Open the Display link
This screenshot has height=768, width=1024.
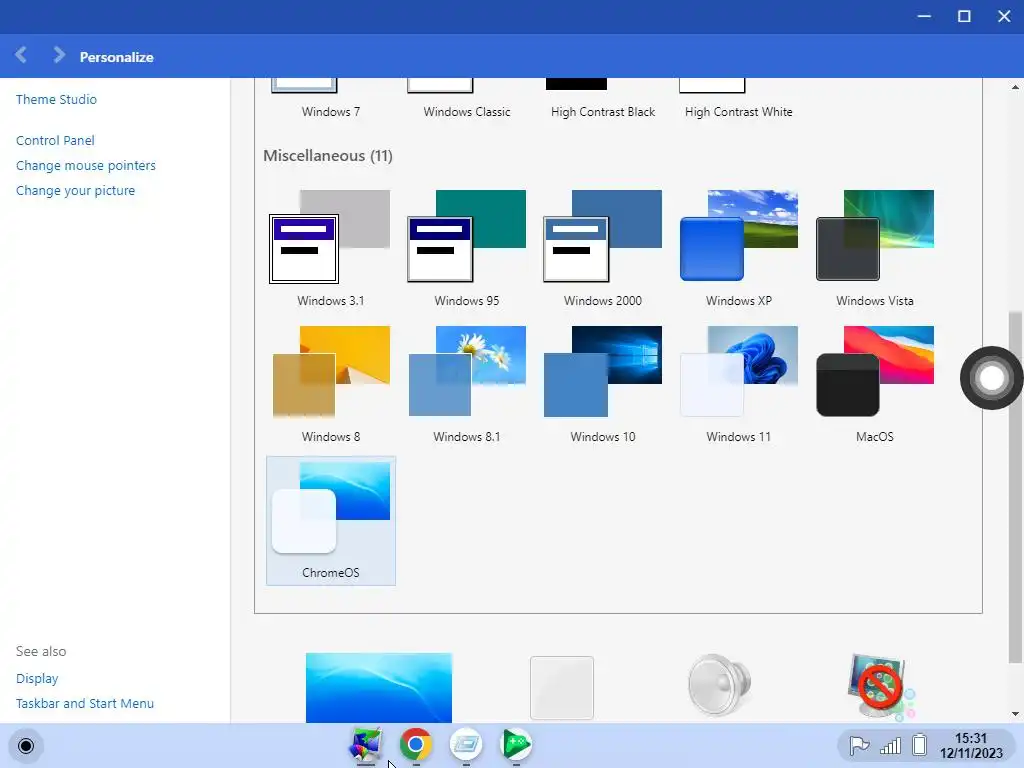[37, 679]
